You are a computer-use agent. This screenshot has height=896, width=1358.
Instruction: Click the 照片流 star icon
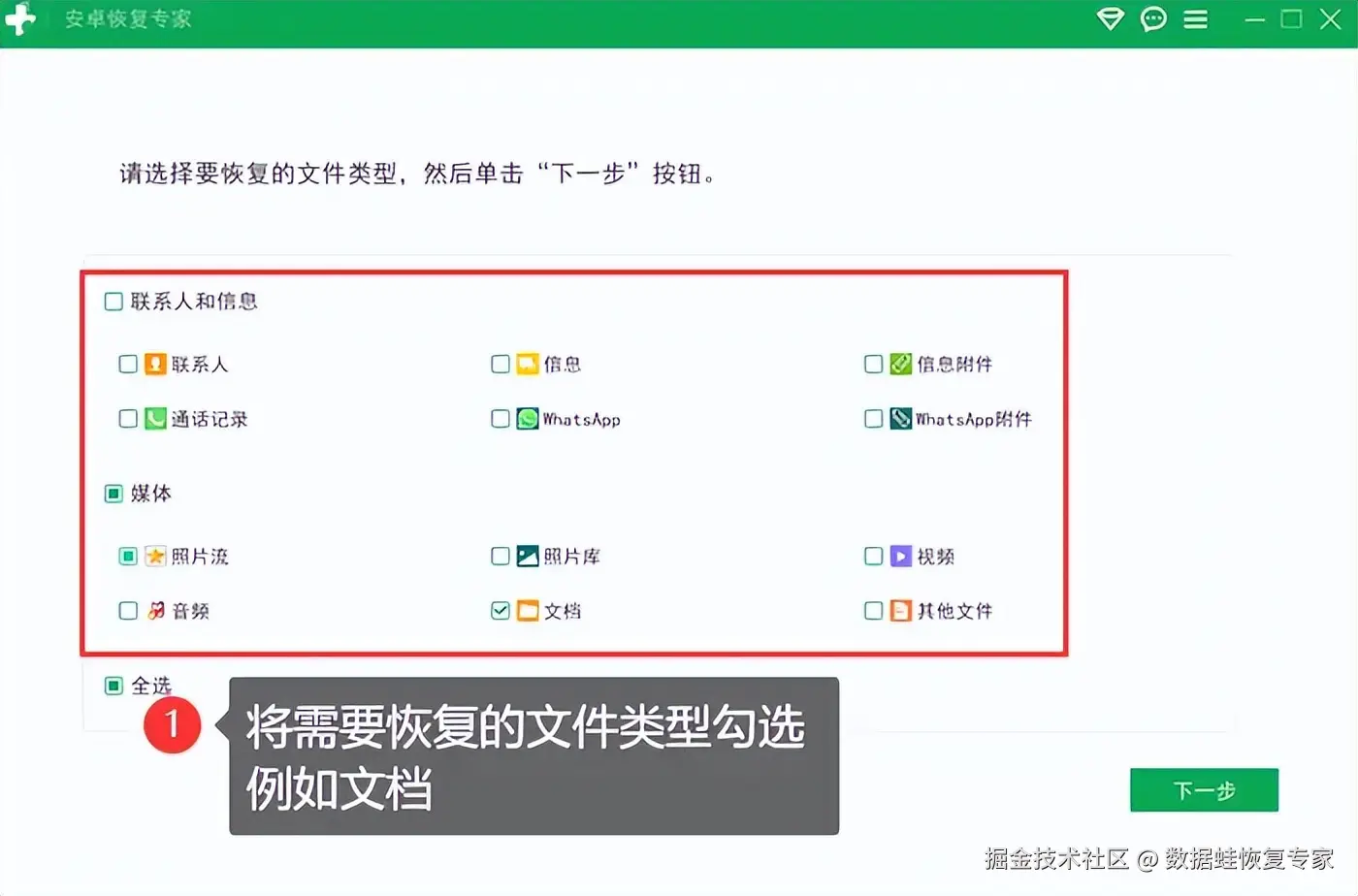[x=155, y=556]
